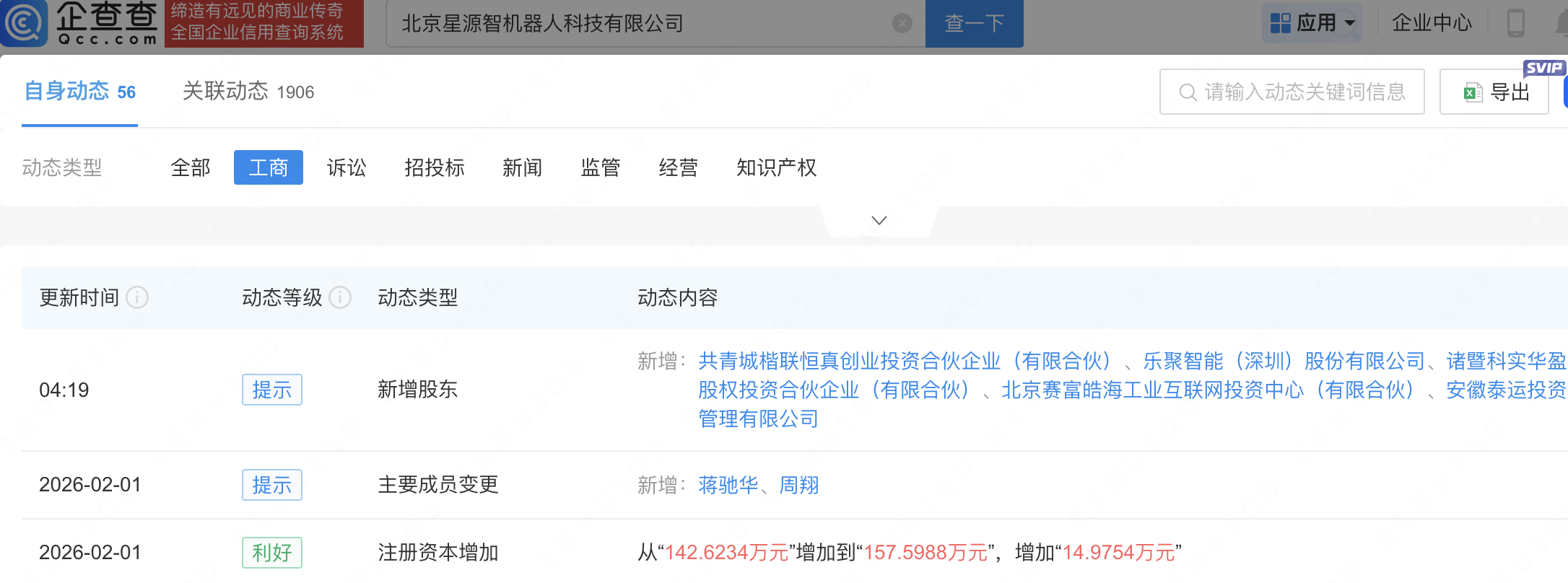Click the info icon beside 更新时间
1568x583 pixels.
[137, 297]
